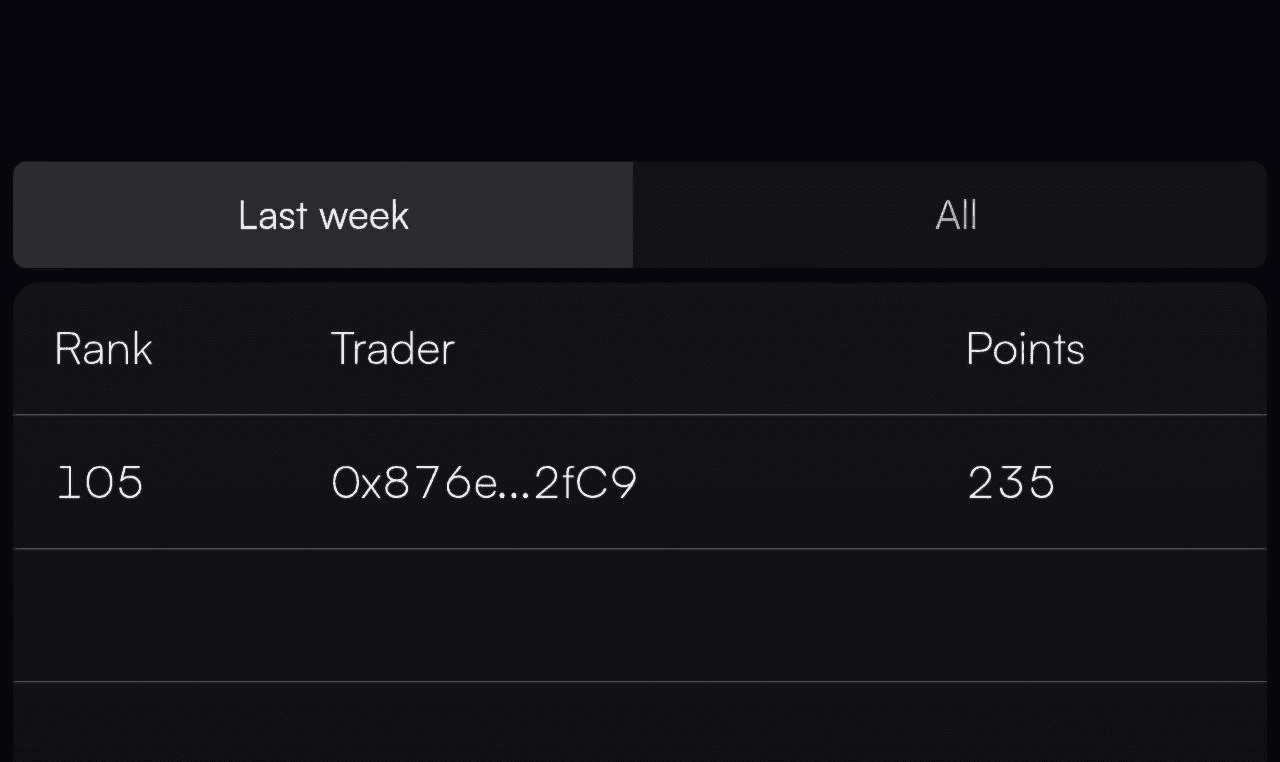The width and height of the screenshot is (1280, 762).
Task: Click header row space right of Points
Action: point(1175,349)
